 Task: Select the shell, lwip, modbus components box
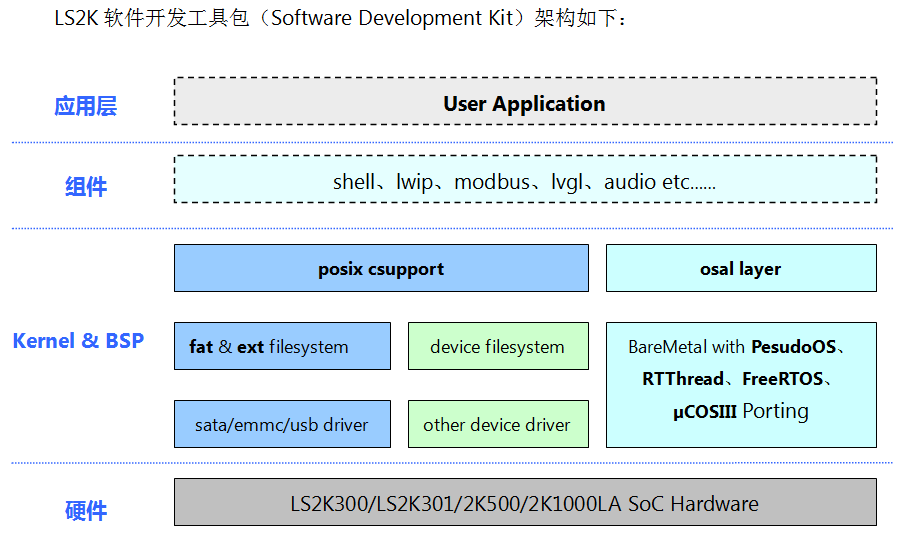[525, 179]
